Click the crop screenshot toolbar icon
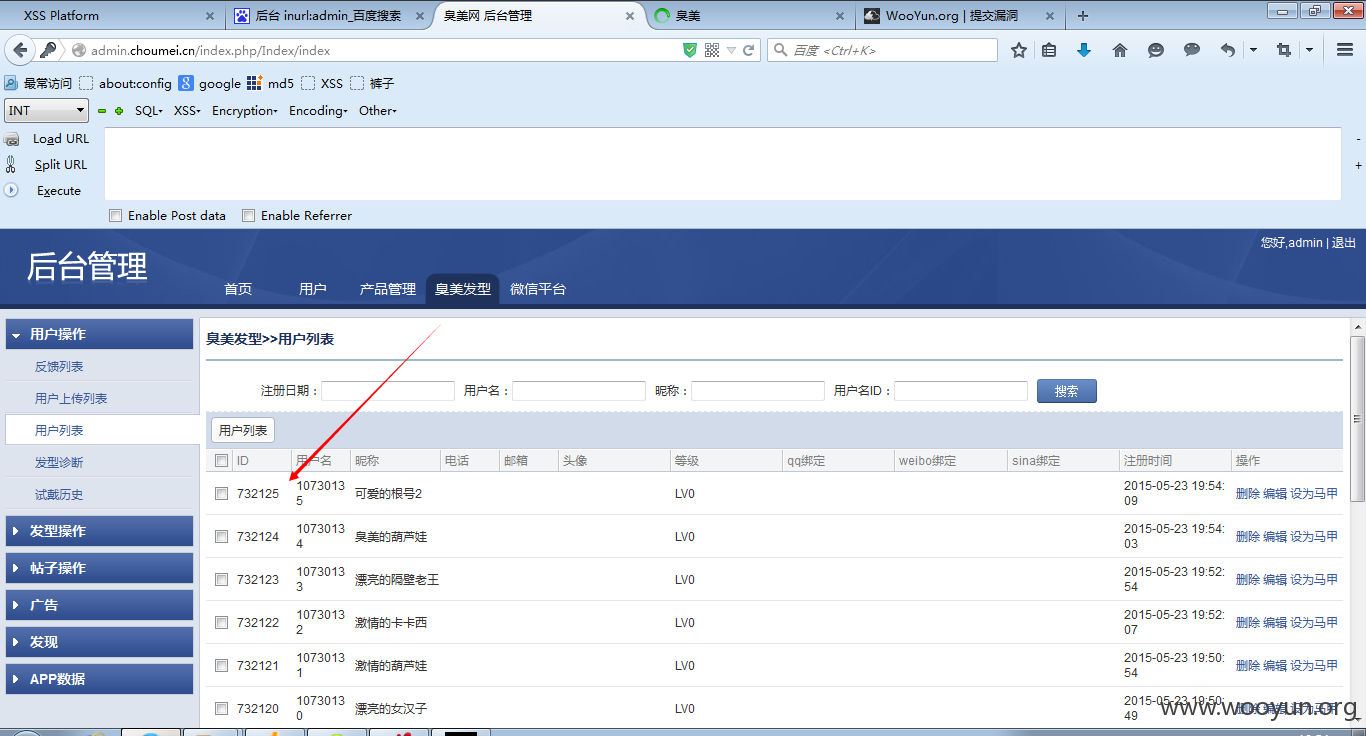The height and width of the screenshot is (736, 1366). [x=1284, y=50]
